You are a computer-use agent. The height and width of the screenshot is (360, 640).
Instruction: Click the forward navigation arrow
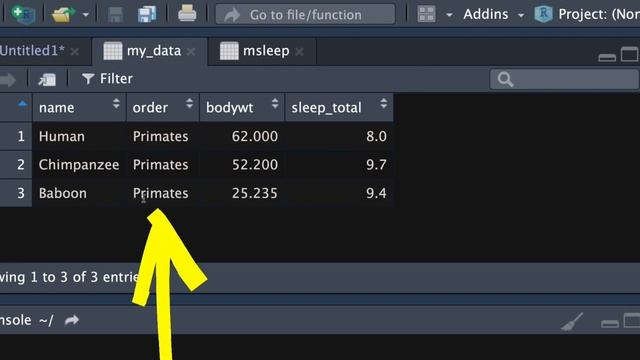(8, 80)
